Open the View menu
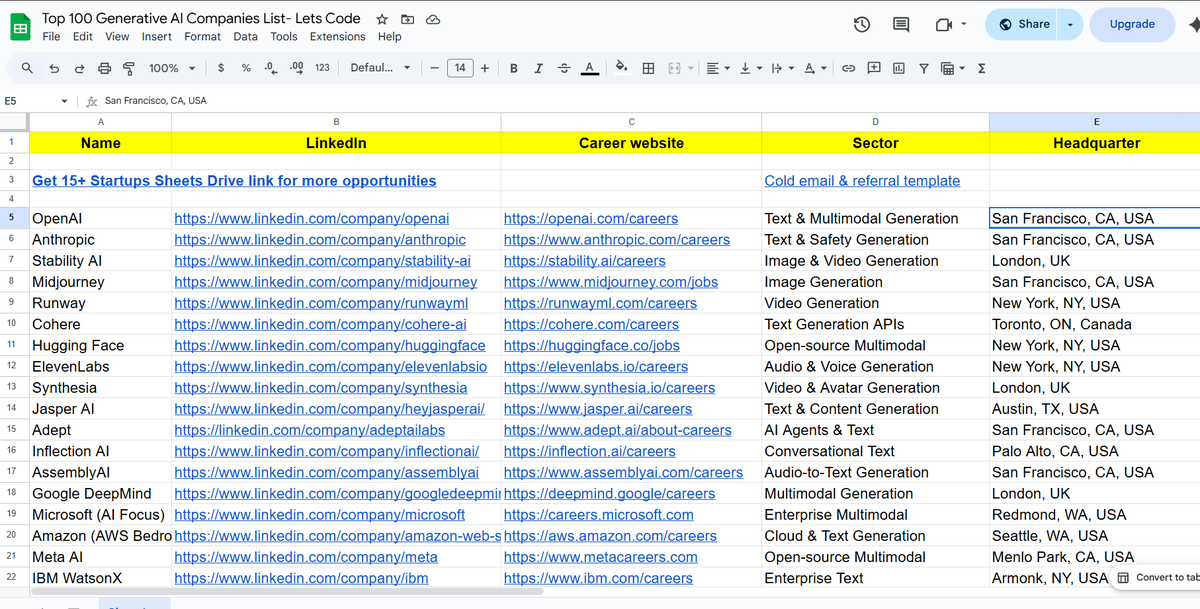The width and height of the screenshot is (1200, 609). click(x=117, y=36)
